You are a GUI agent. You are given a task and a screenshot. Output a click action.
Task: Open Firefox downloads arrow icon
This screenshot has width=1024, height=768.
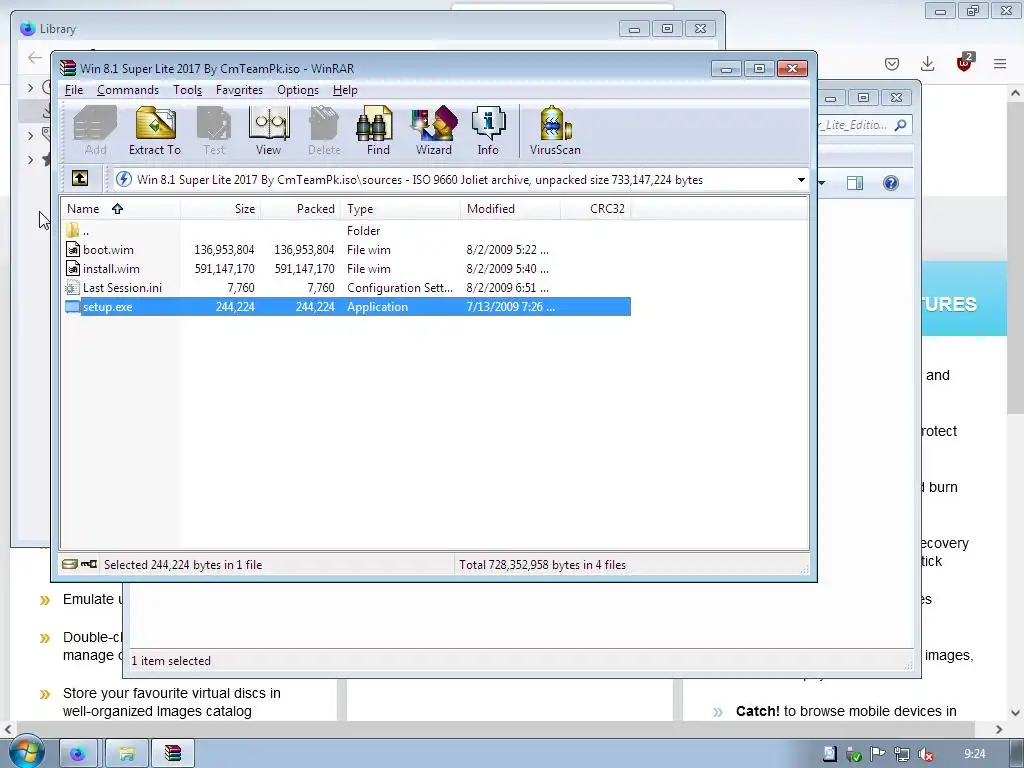pos(927,63)
